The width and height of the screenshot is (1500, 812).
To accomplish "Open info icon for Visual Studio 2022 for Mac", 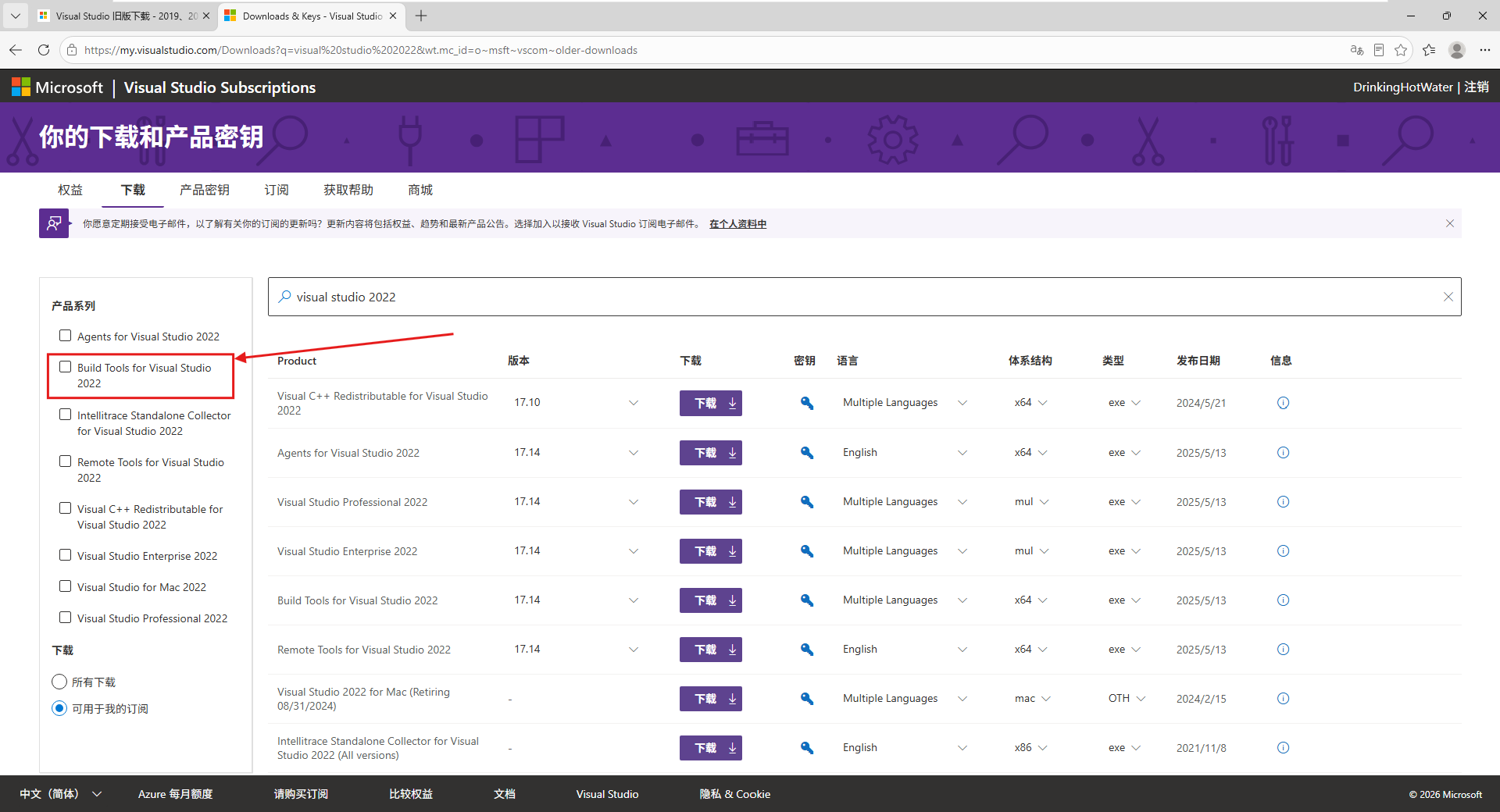I will (1283, 699).
